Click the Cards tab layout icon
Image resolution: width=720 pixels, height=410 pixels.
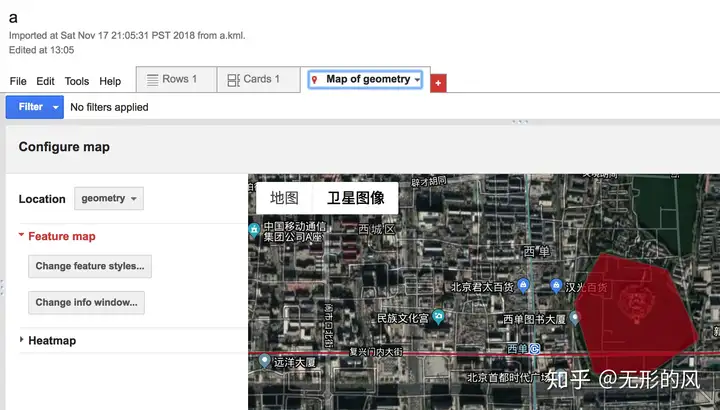coord(234,80)
